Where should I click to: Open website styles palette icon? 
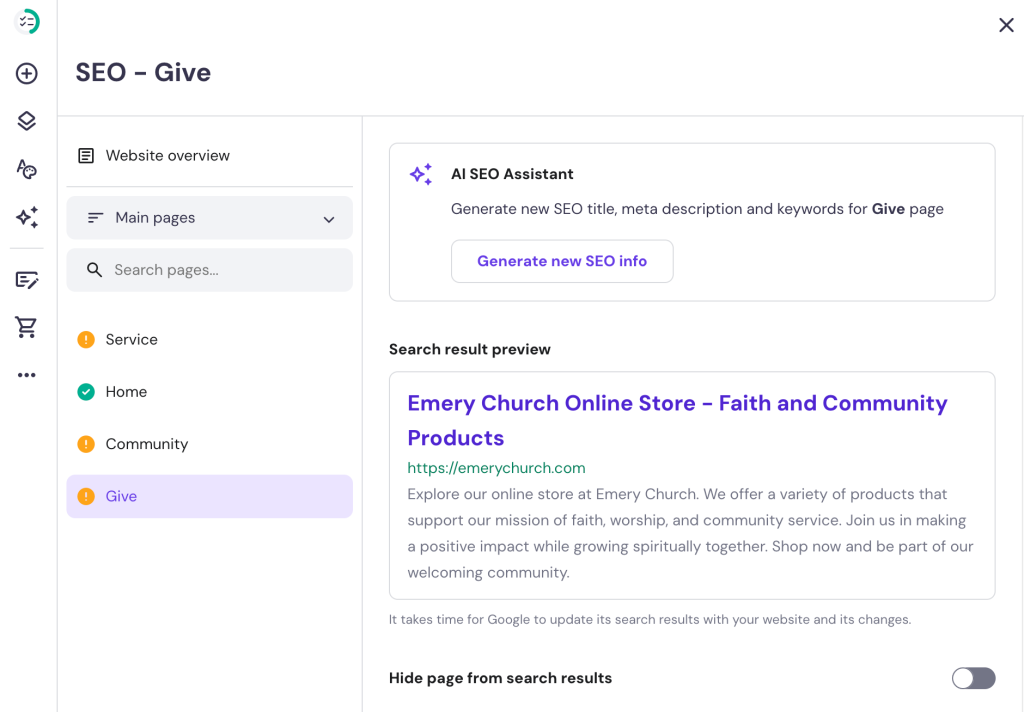(27, 169)
